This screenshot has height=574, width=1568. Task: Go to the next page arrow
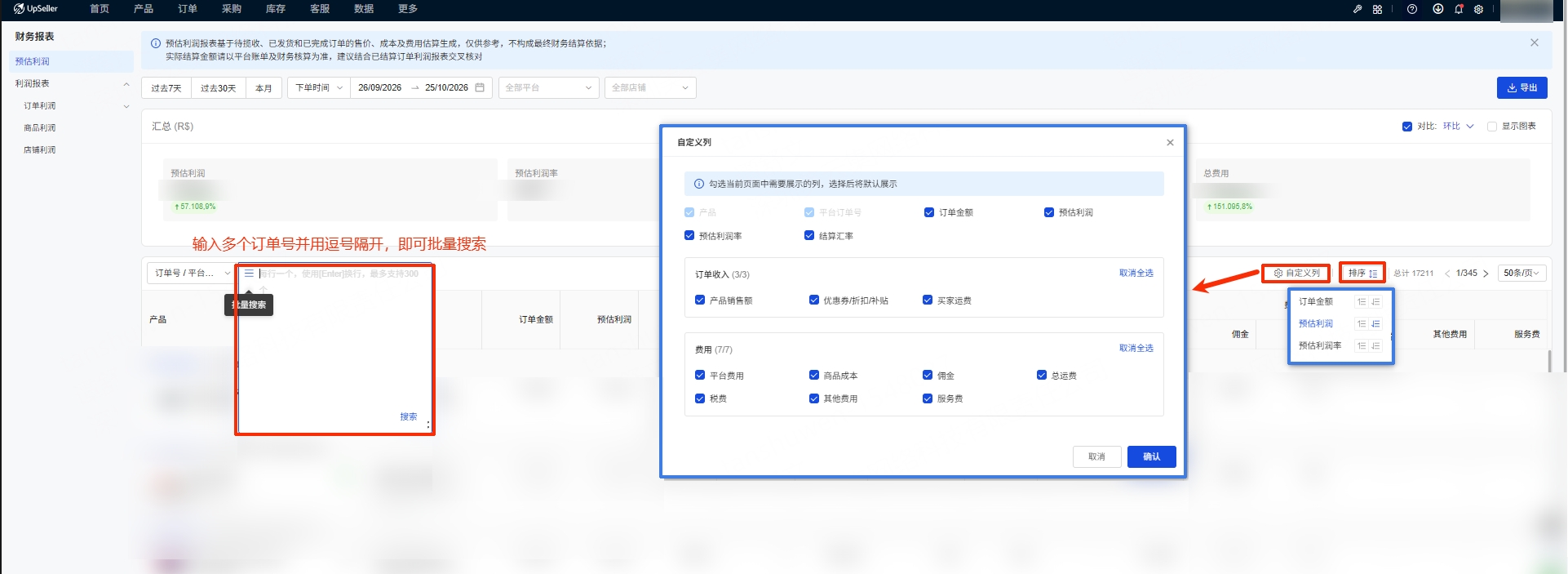pos(1486,274)
